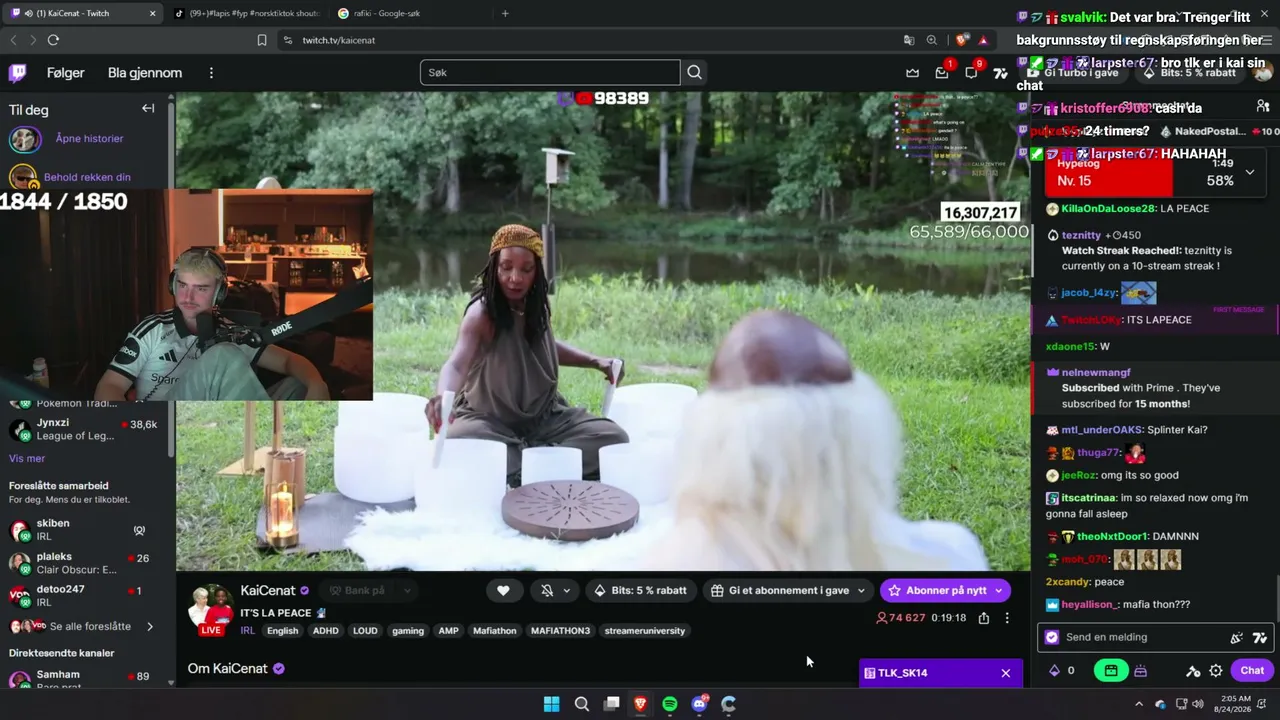Viewport: 1280px width, 720px height.
Task: Click the Vis mer link in sidebar
Action: tap(27, 458)
